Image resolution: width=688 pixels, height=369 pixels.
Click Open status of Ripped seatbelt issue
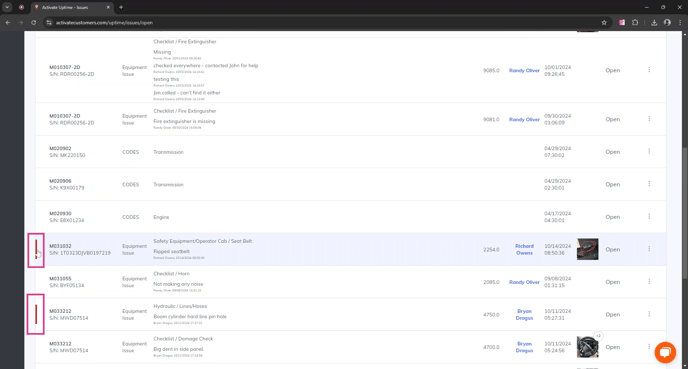coord(613,250)
